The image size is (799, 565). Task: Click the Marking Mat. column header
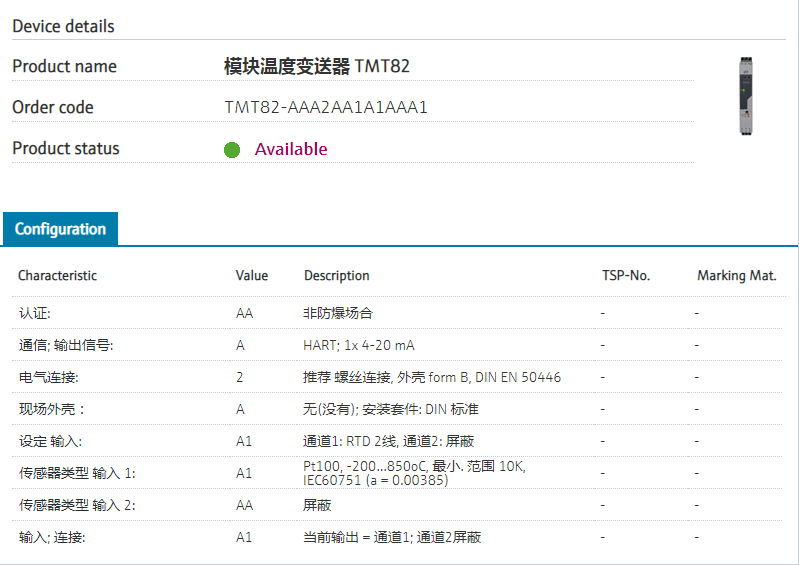(737, 276)
